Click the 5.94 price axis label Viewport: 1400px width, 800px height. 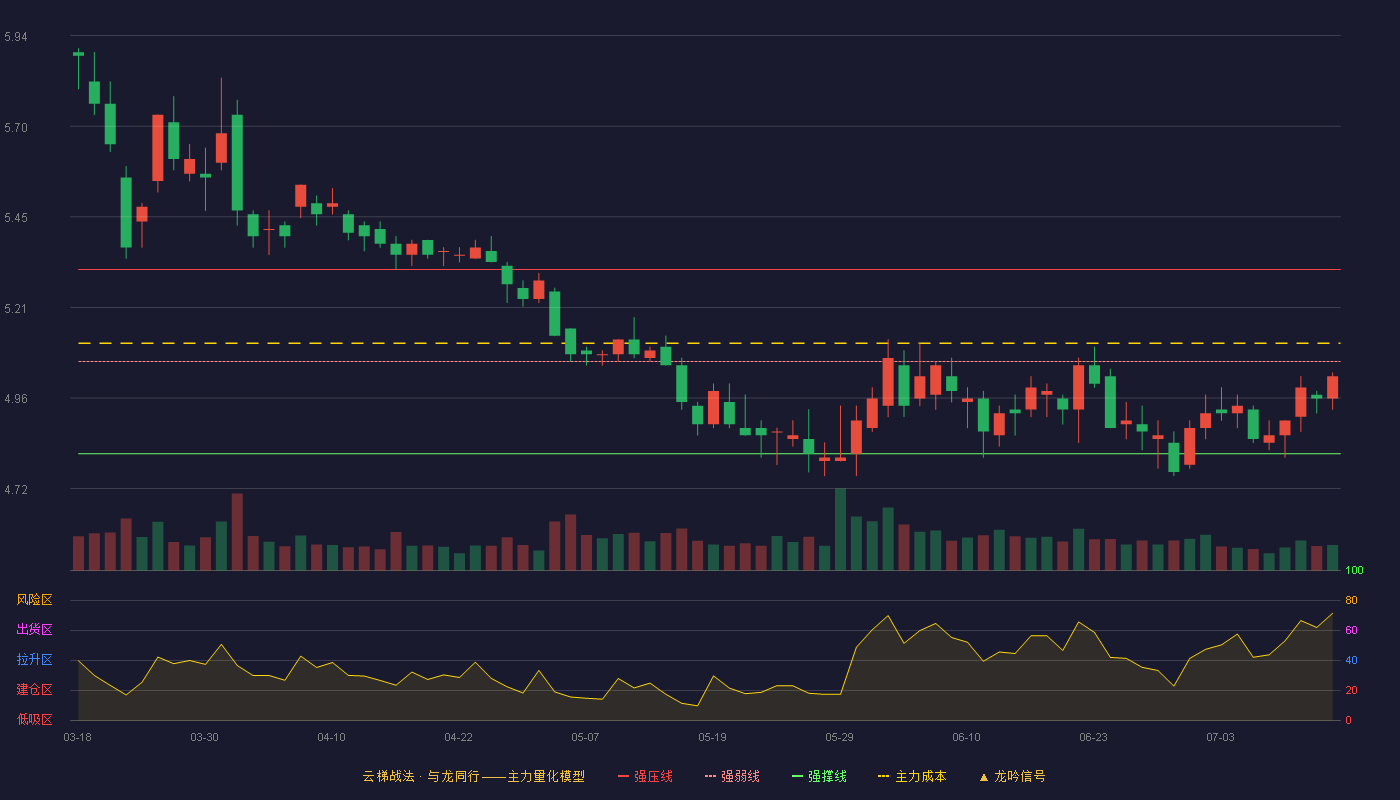(x=16, y=37)
